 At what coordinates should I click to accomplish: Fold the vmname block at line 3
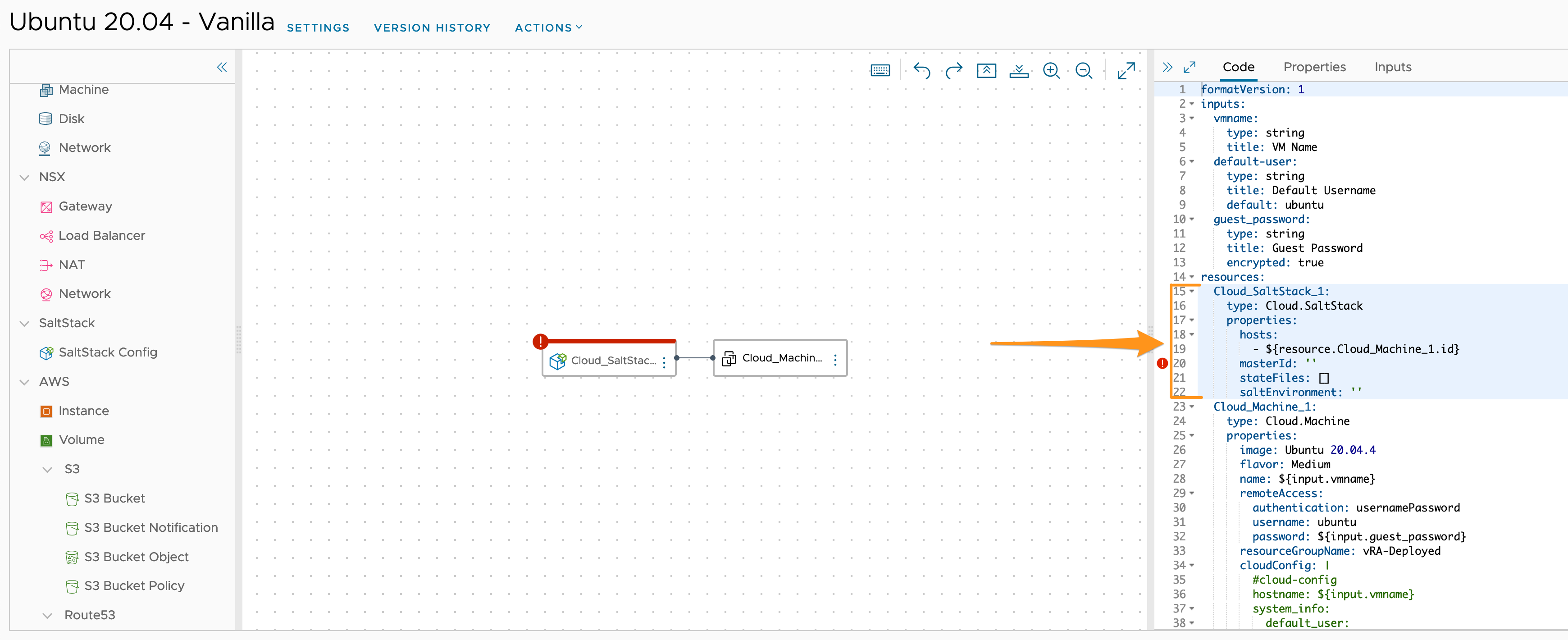pyautogui.click(x=1192, y=119)
